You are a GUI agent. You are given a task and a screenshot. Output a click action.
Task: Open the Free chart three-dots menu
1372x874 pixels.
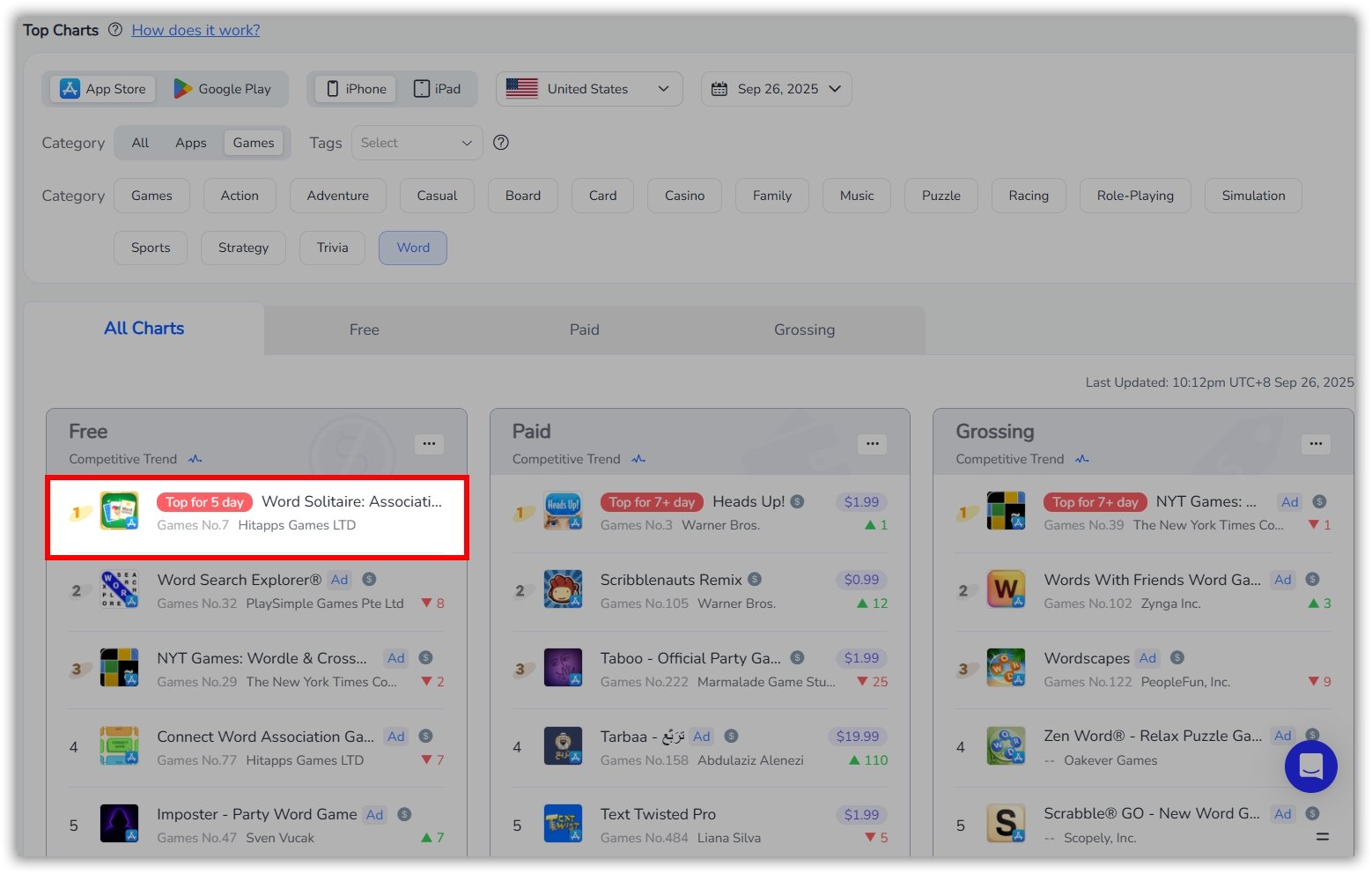tap(429, 444)
